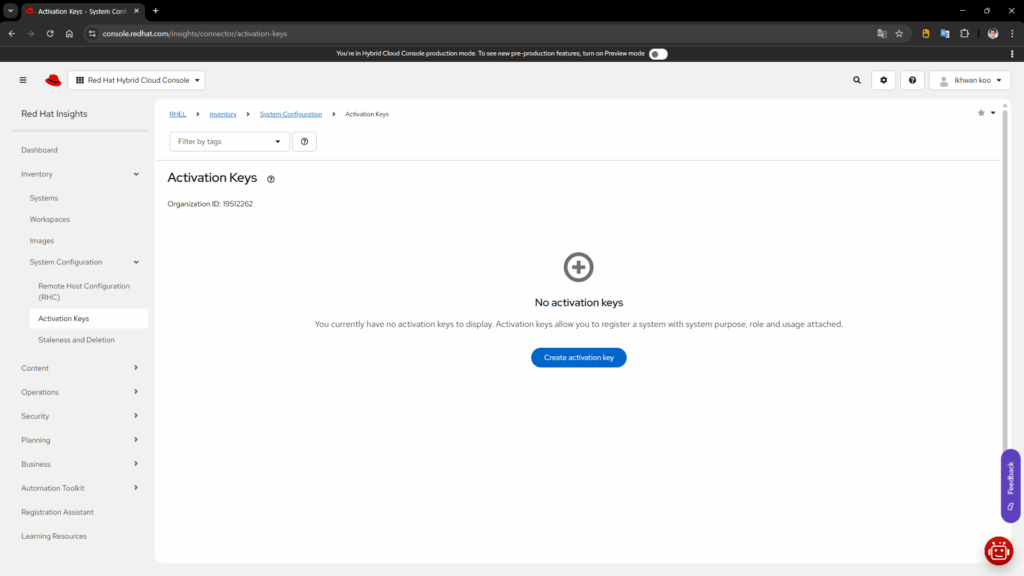The height and width of the screenshot is (576, 1024).
Task: Favorite this page with the star icon
Action: (x=981, y=113)
